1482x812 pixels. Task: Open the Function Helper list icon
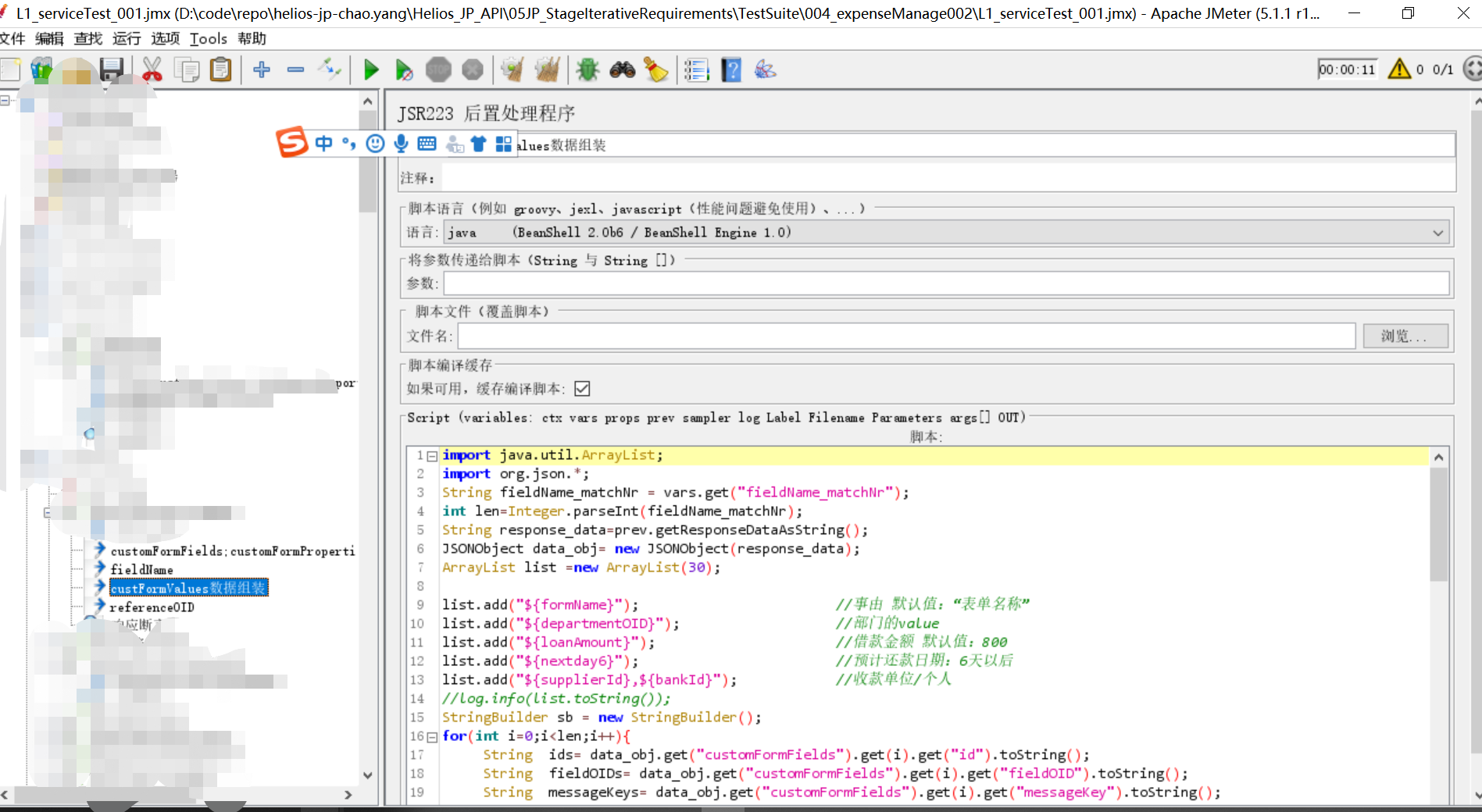[696, 69]
